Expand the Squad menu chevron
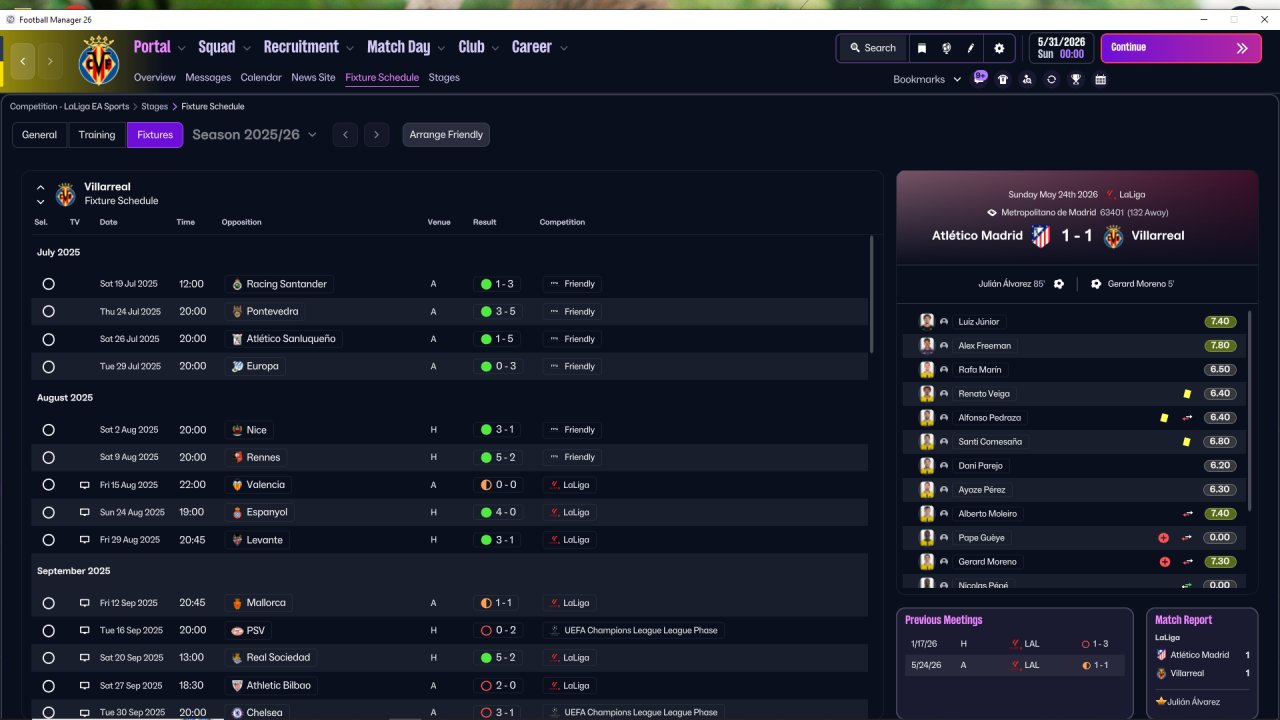 click(x=245, y=48)
